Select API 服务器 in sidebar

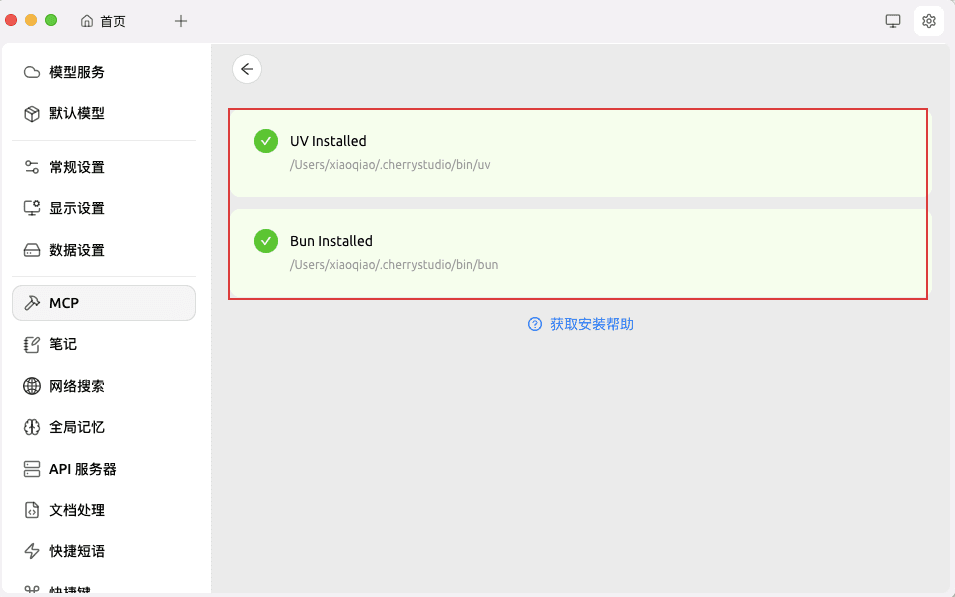coord(83,469)
